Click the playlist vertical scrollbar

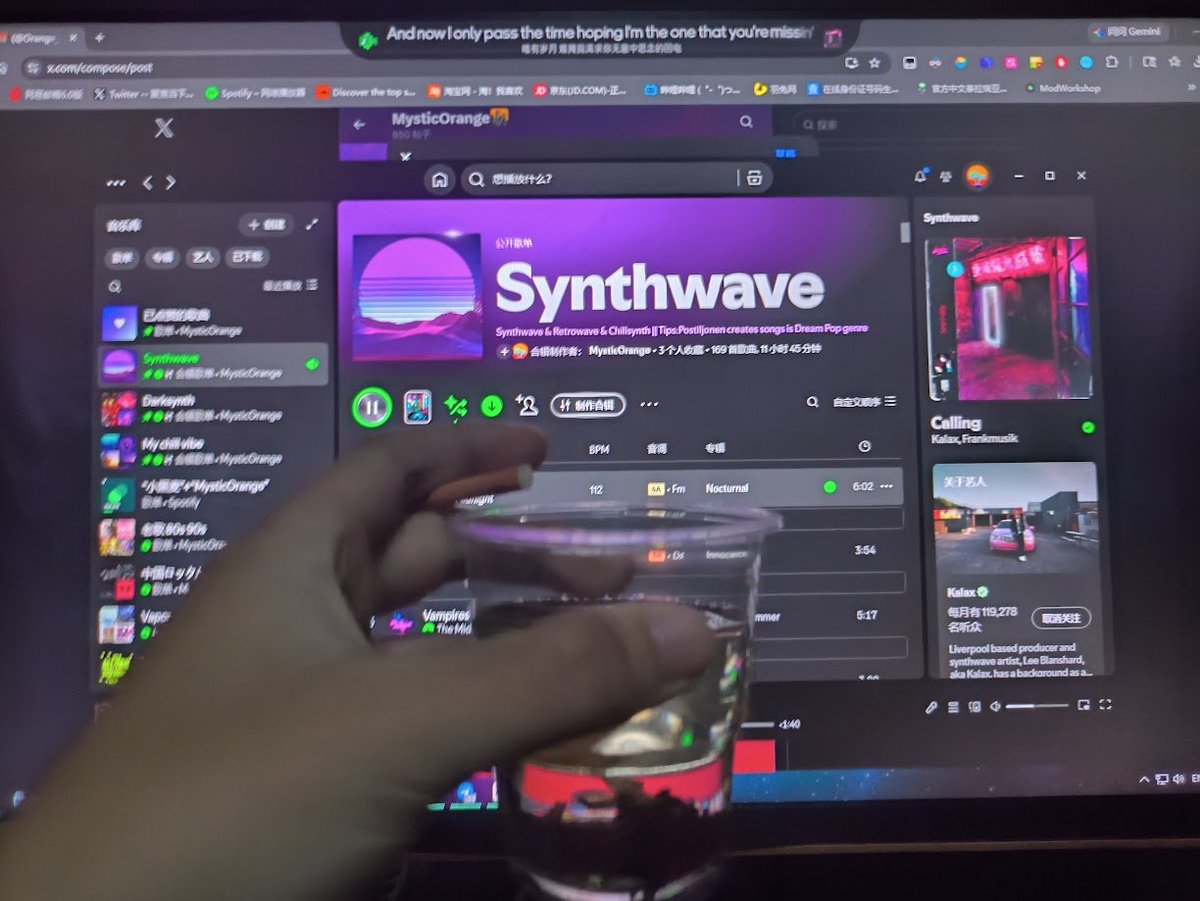coord(905,233)
